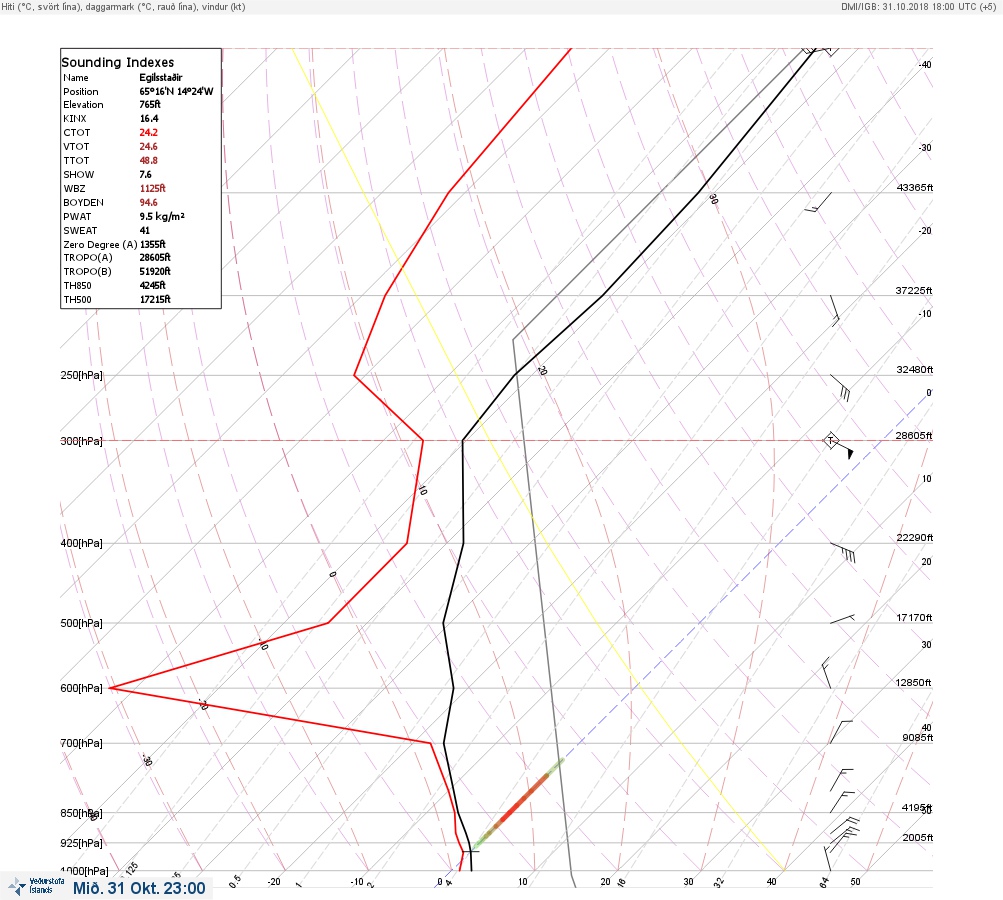The image size is (1003, 900).
Task: Click the TTOT value 48.8
Action: point(148,161)
